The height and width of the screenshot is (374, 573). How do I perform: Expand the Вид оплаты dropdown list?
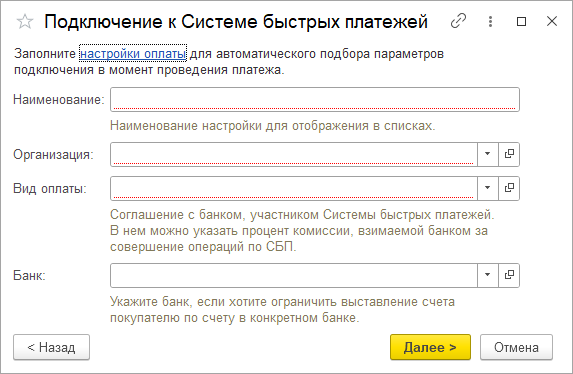[487, 188]
